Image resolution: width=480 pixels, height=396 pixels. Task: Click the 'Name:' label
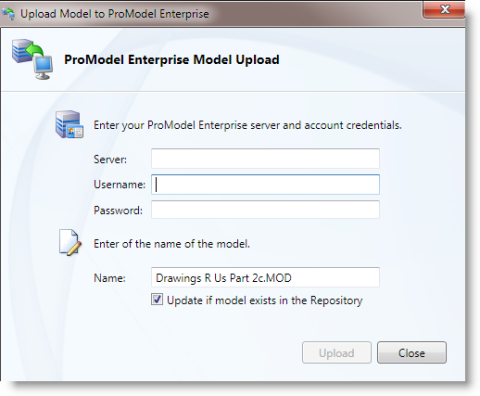(x=110, y=278)
